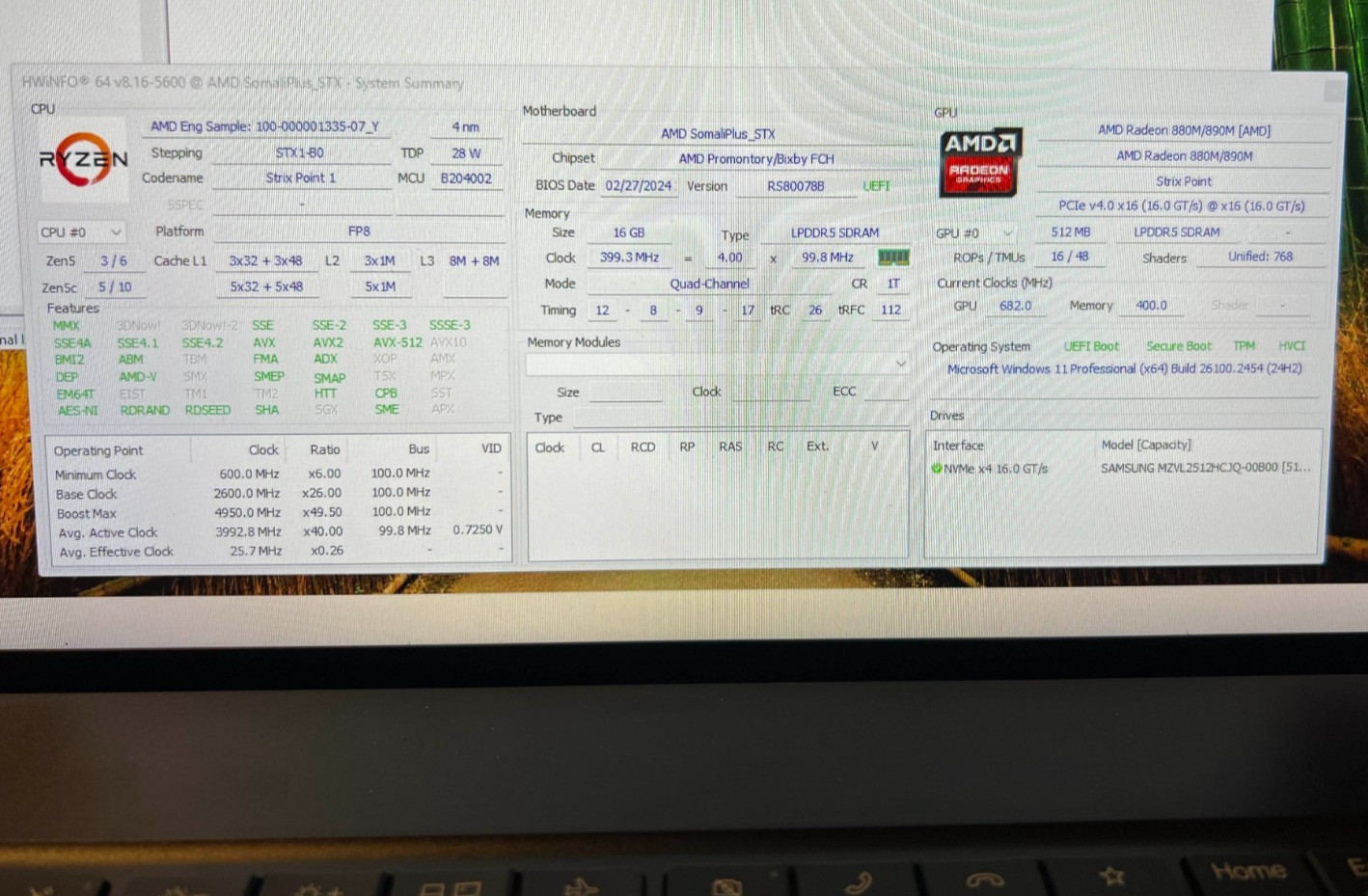This screenshot has width=1368, height=896.
Task: Click the 3x1M L2 cache value
Action: pyautogui.click(x=379, y=261)
